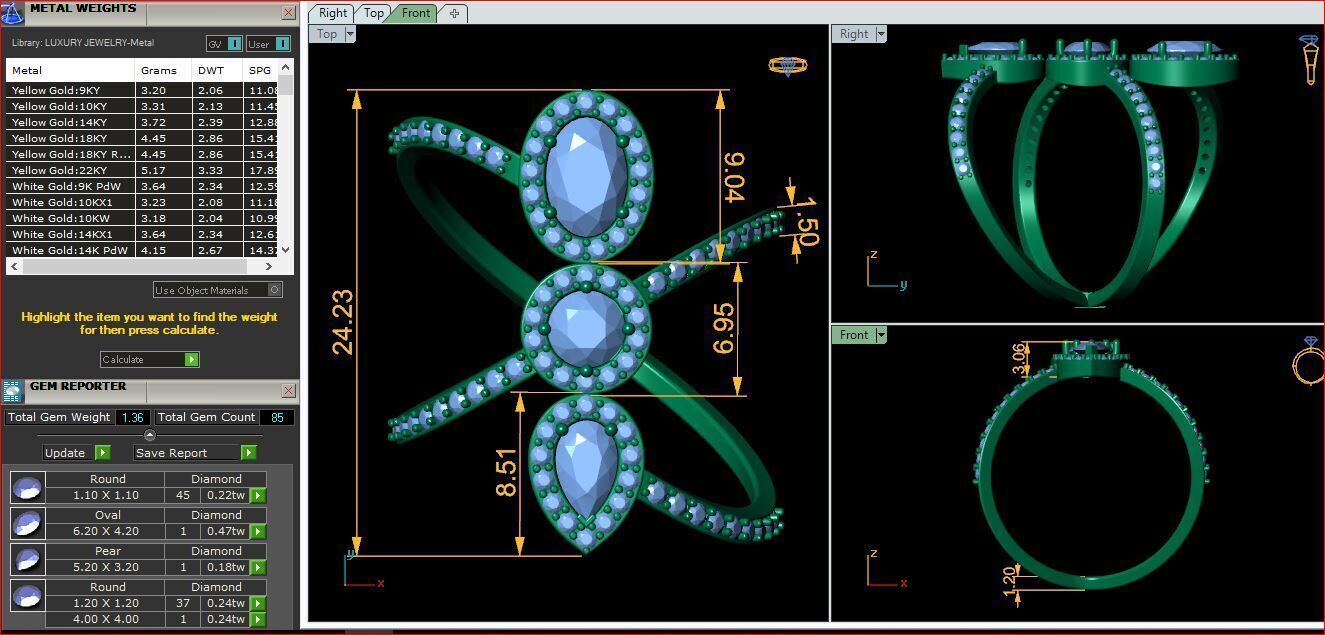
Task: Click the Gem Reporter panel icon
Action: point(12,391)
